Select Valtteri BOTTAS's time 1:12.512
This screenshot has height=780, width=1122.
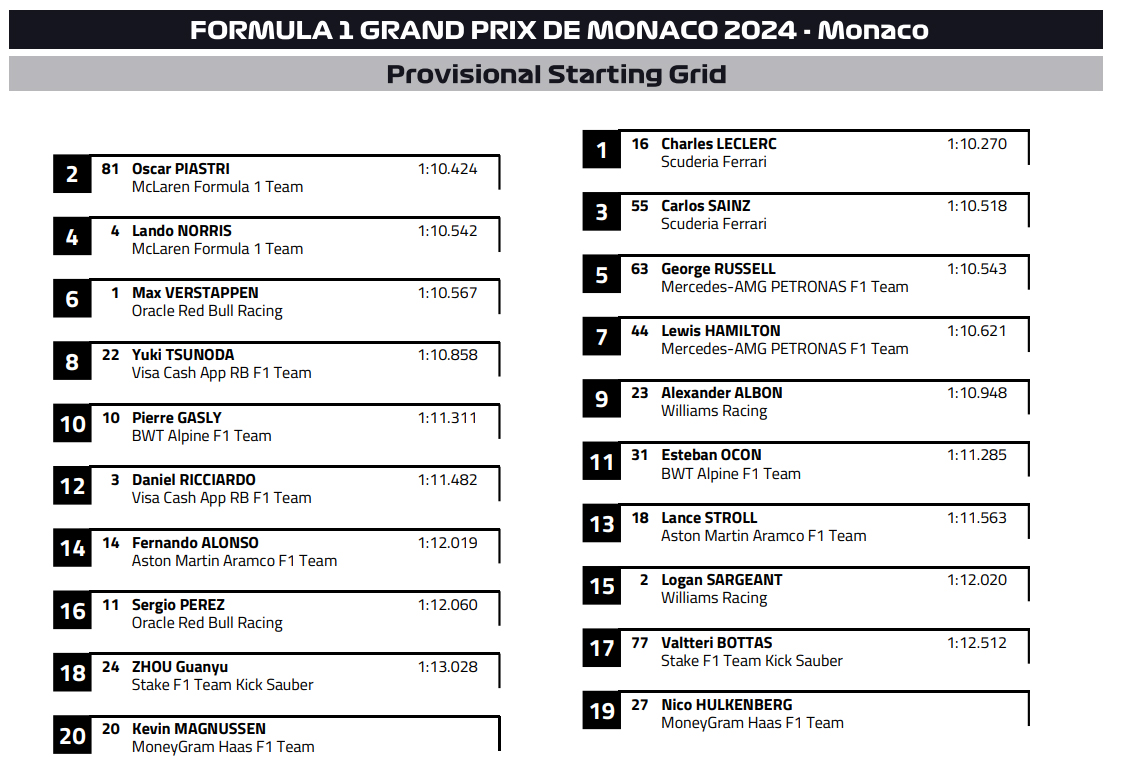977,643
